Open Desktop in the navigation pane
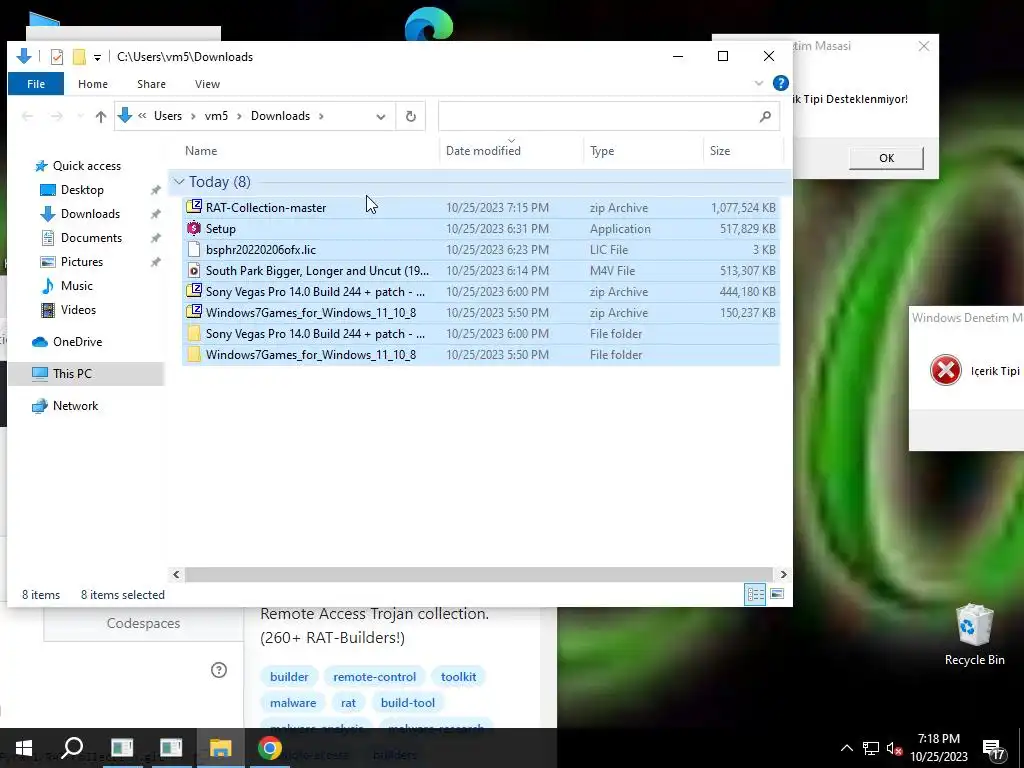This screenshot has height=768, width=1024. click(x=82, y=190)
